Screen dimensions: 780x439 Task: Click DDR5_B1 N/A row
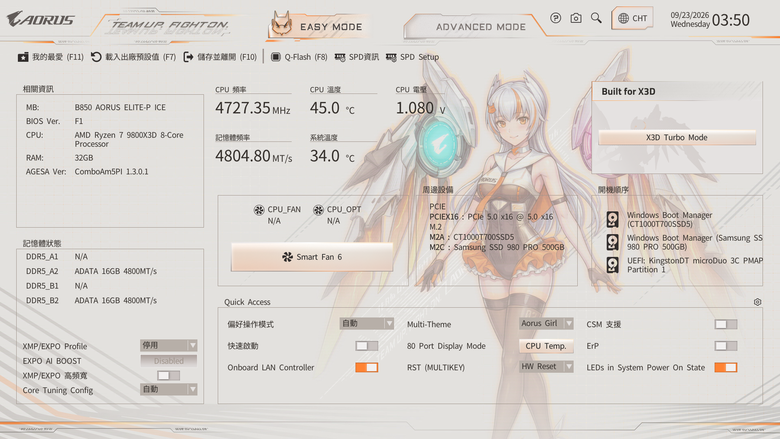pyautogui.click(x=57, y=286)
